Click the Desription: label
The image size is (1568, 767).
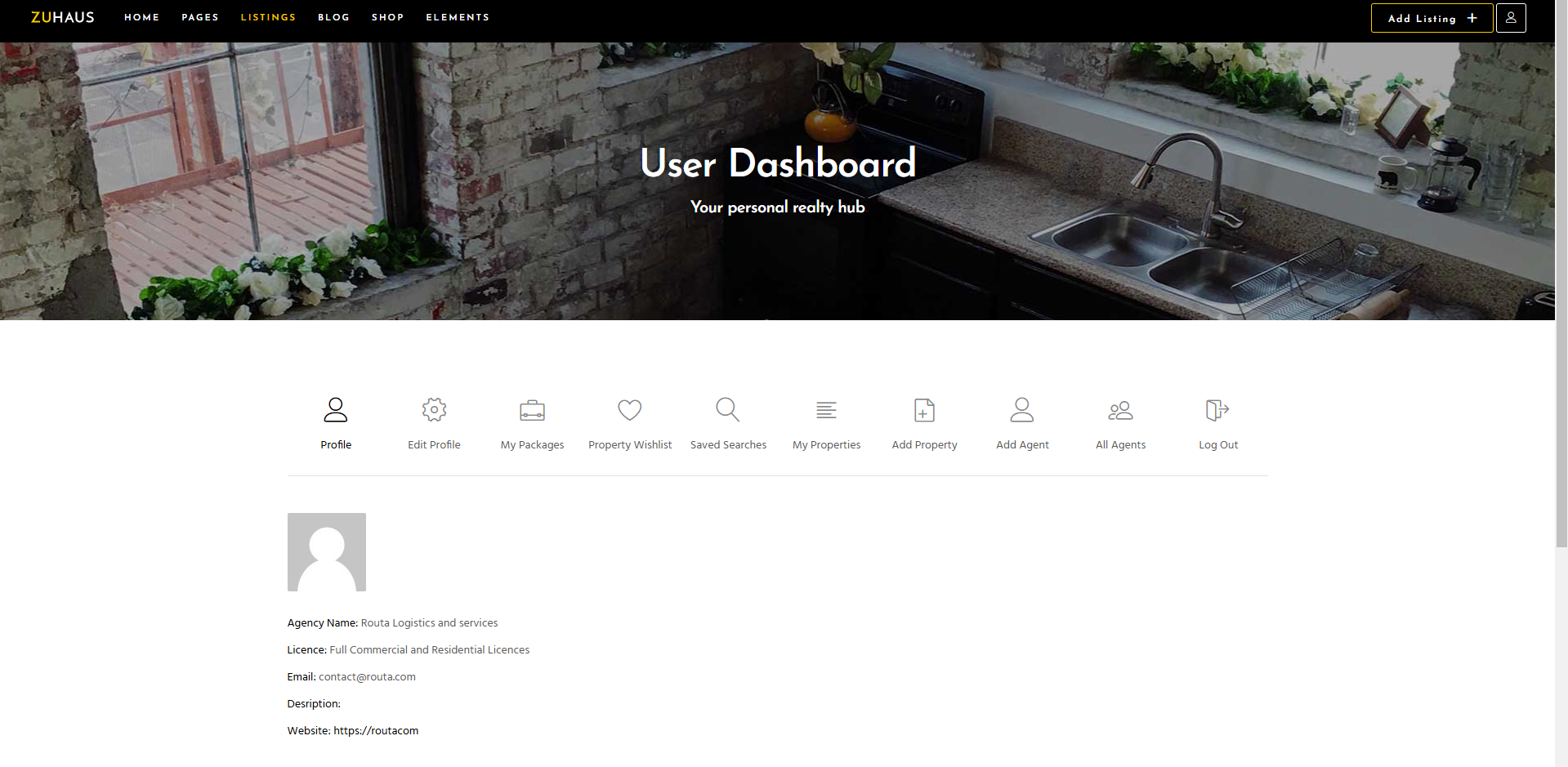pos(314,703)
